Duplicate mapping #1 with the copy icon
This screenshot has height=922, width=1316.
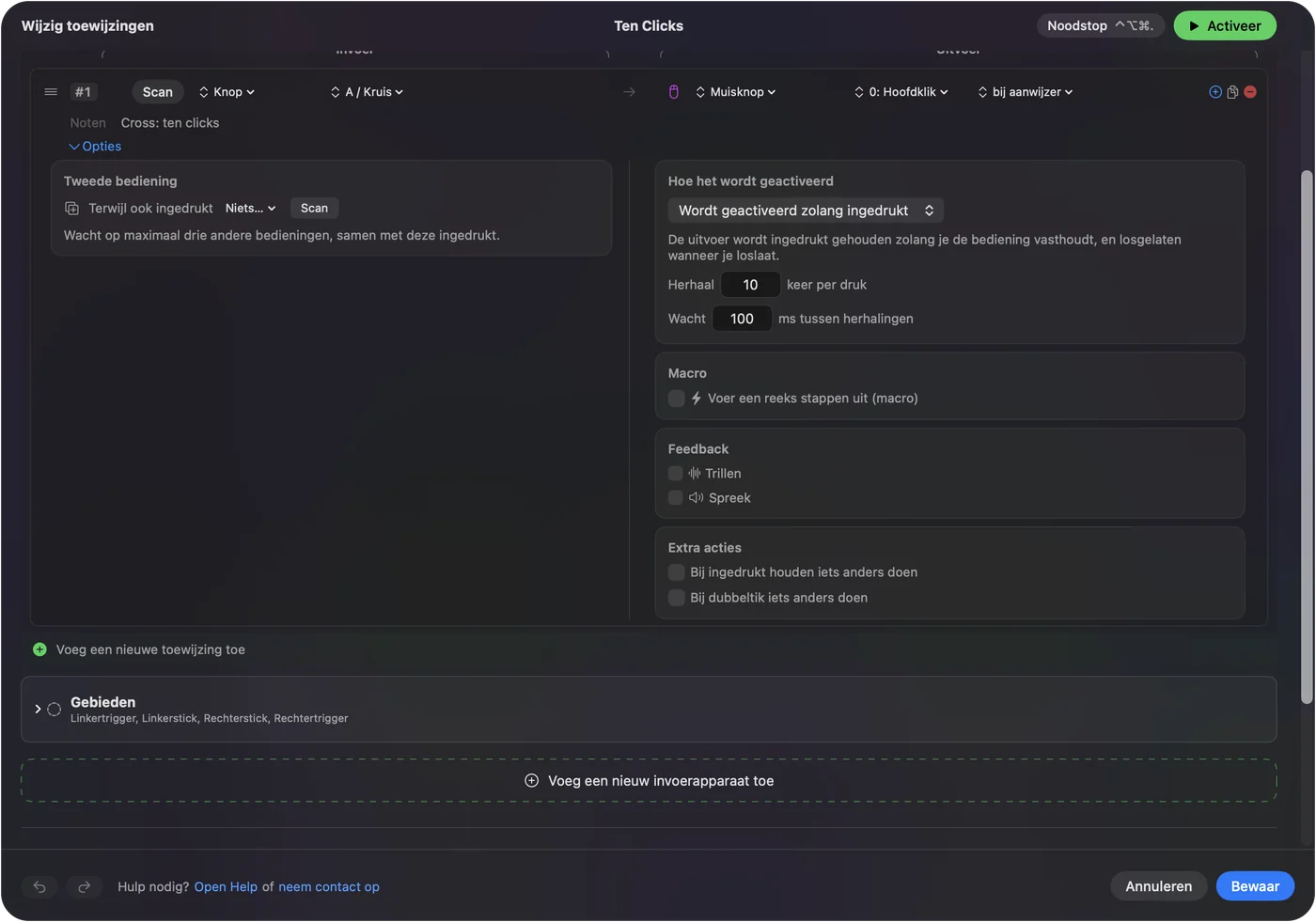[x=1232, y=92]
